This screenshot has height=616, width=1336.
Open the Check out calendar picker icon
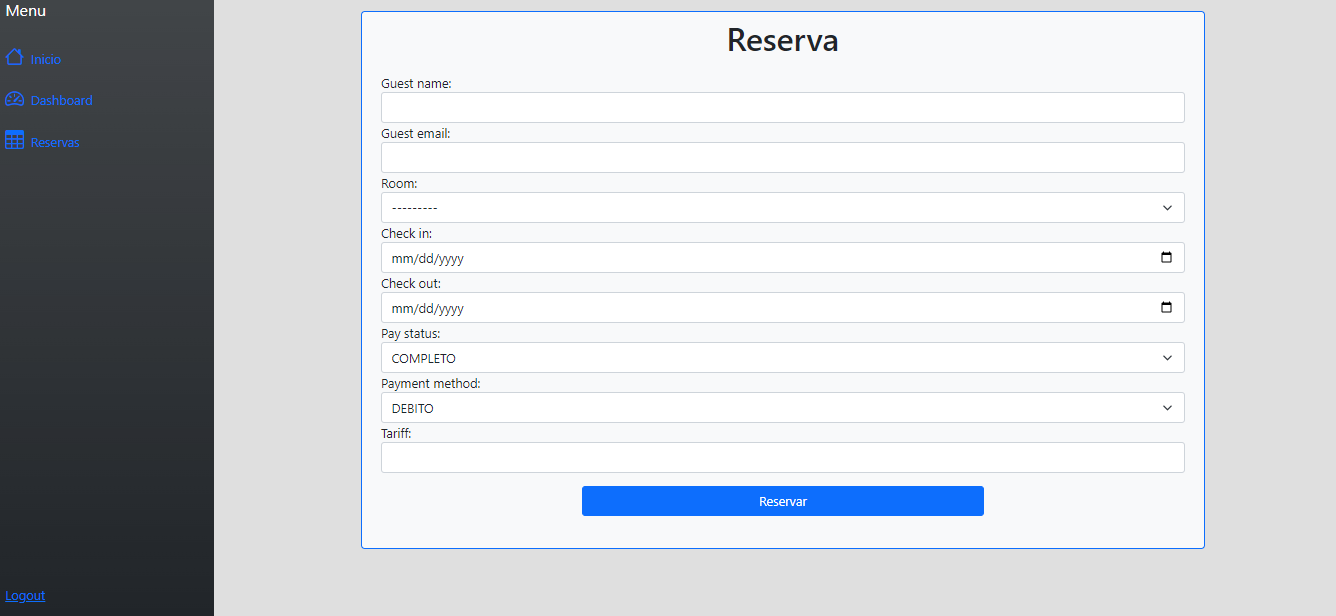coord(1166,307)
